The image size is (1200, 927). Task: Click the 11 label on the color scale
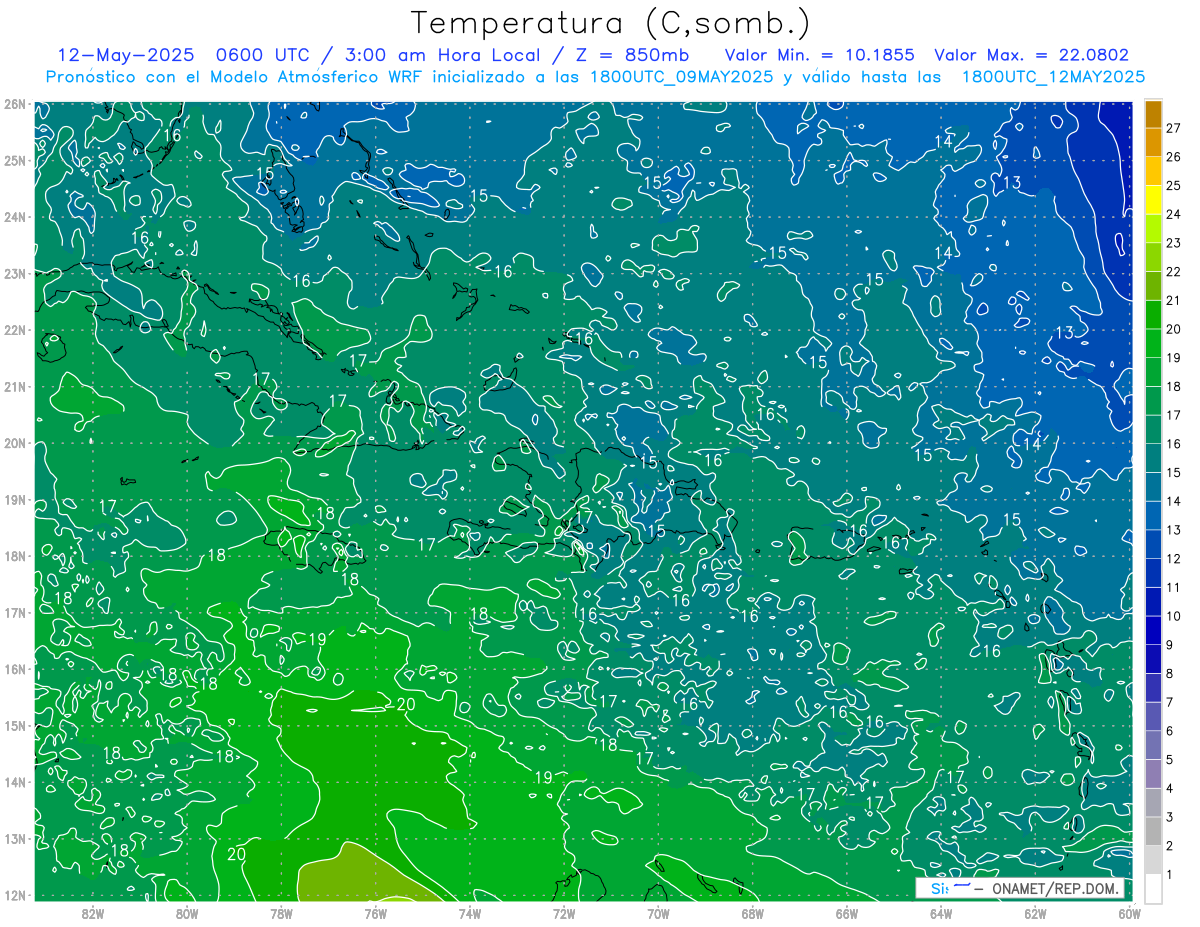click(1173, 588)
